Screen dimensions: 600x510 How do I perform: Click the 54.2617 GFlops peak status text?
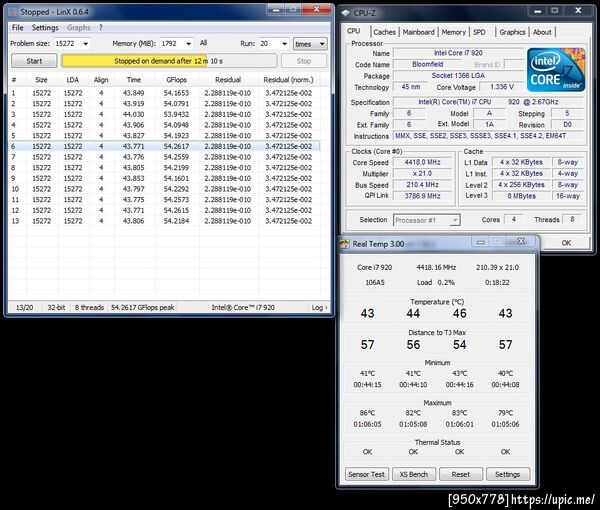(142, 307)
